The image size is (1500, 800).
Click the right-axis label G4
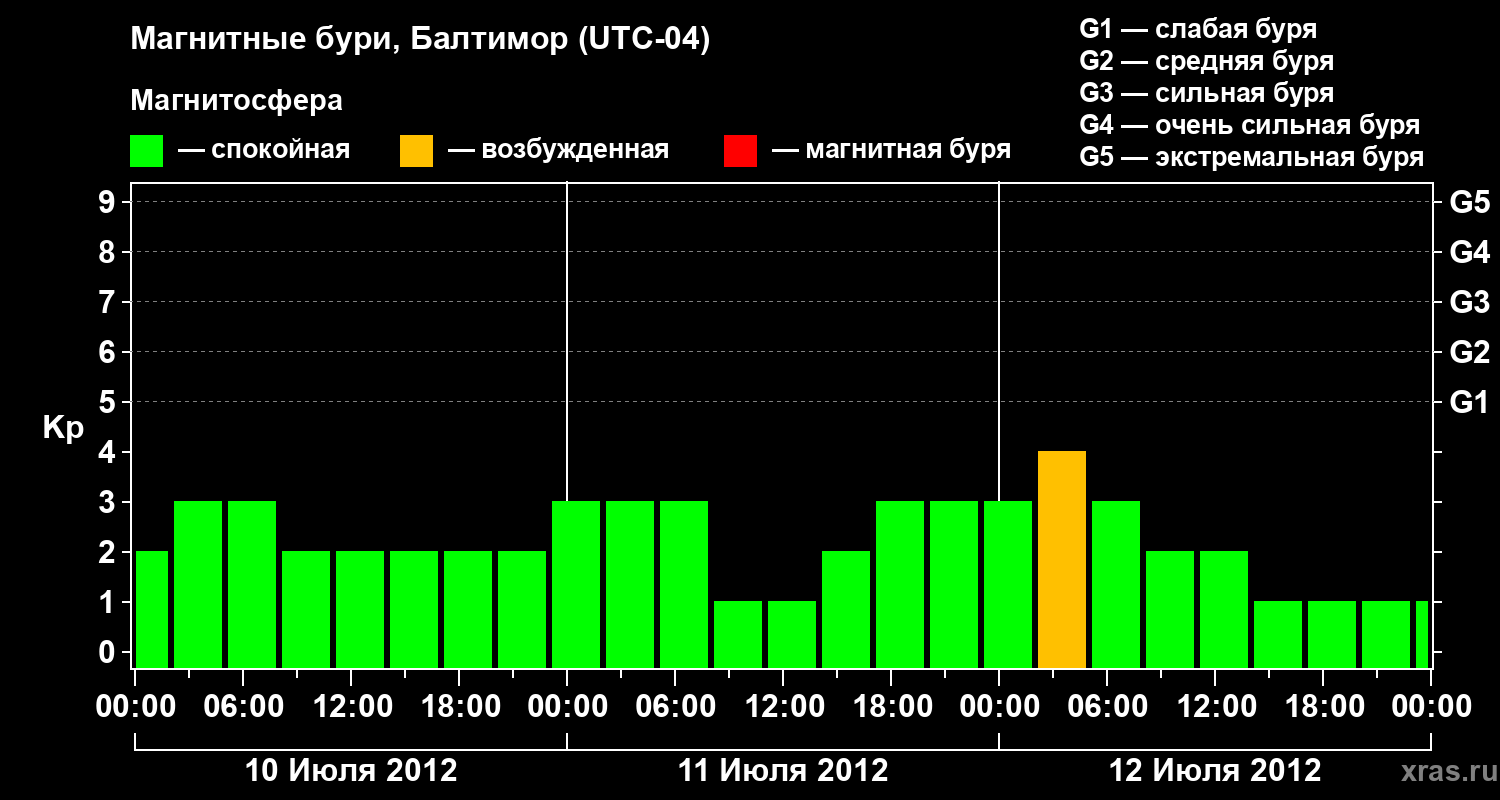(x=1469, y=252)
